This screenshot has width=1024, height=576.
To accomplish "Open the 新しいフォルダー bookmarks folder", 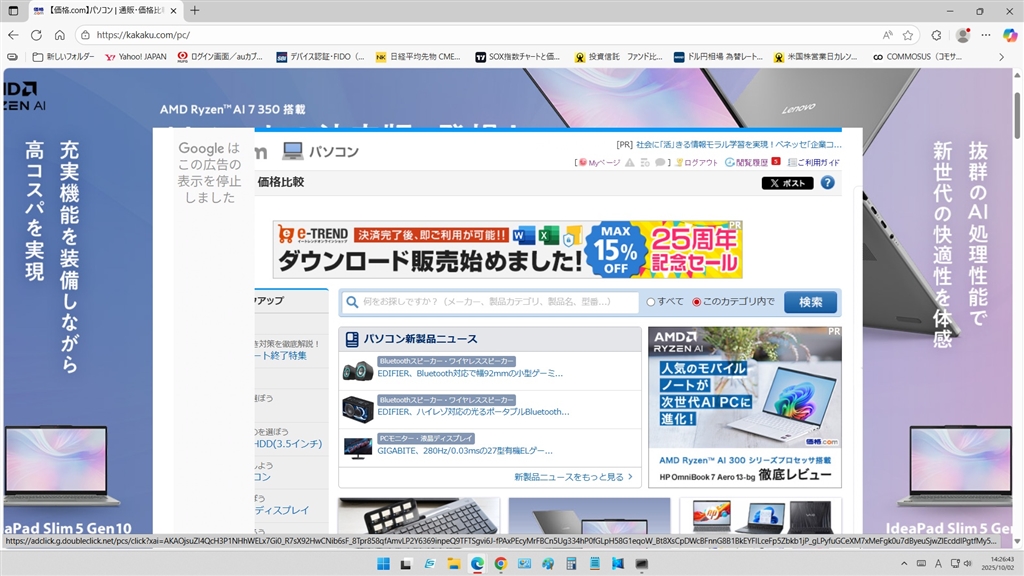I will click(63, 57).
